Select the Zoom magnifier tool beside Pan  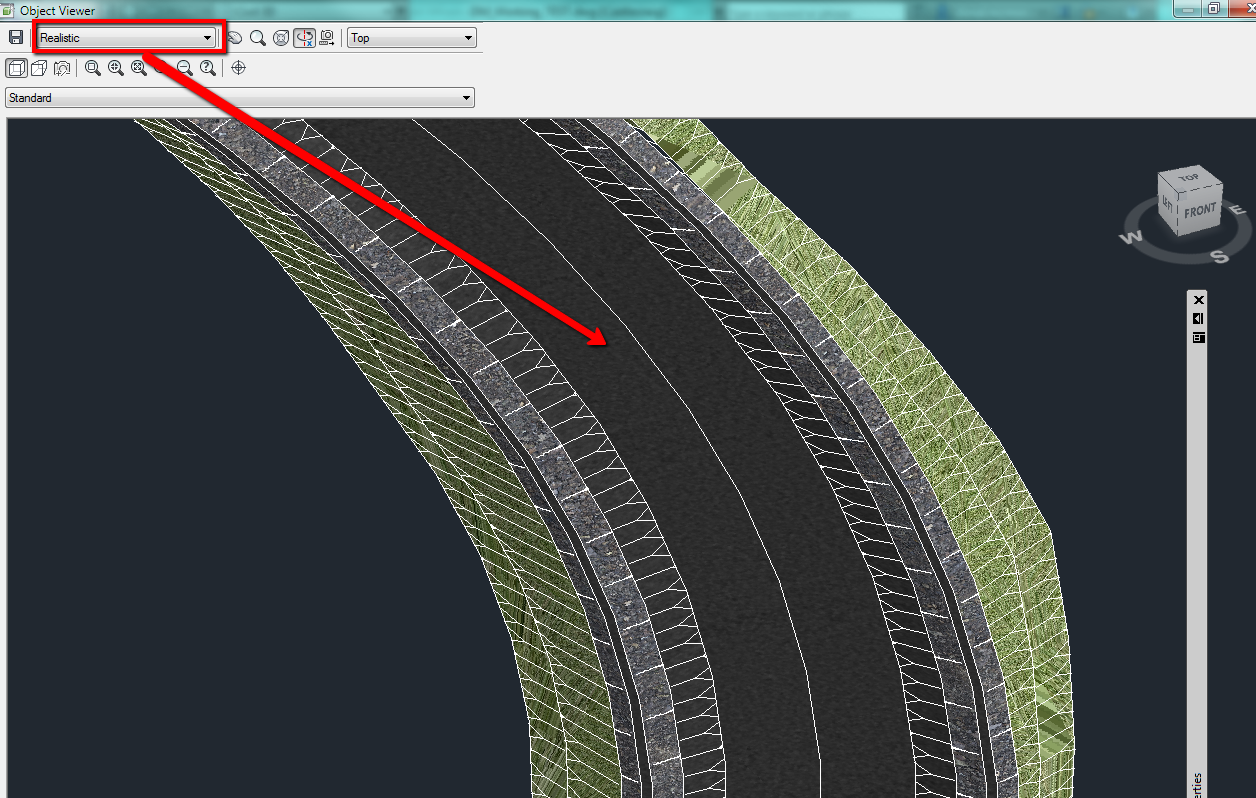(x=258, y=37)
